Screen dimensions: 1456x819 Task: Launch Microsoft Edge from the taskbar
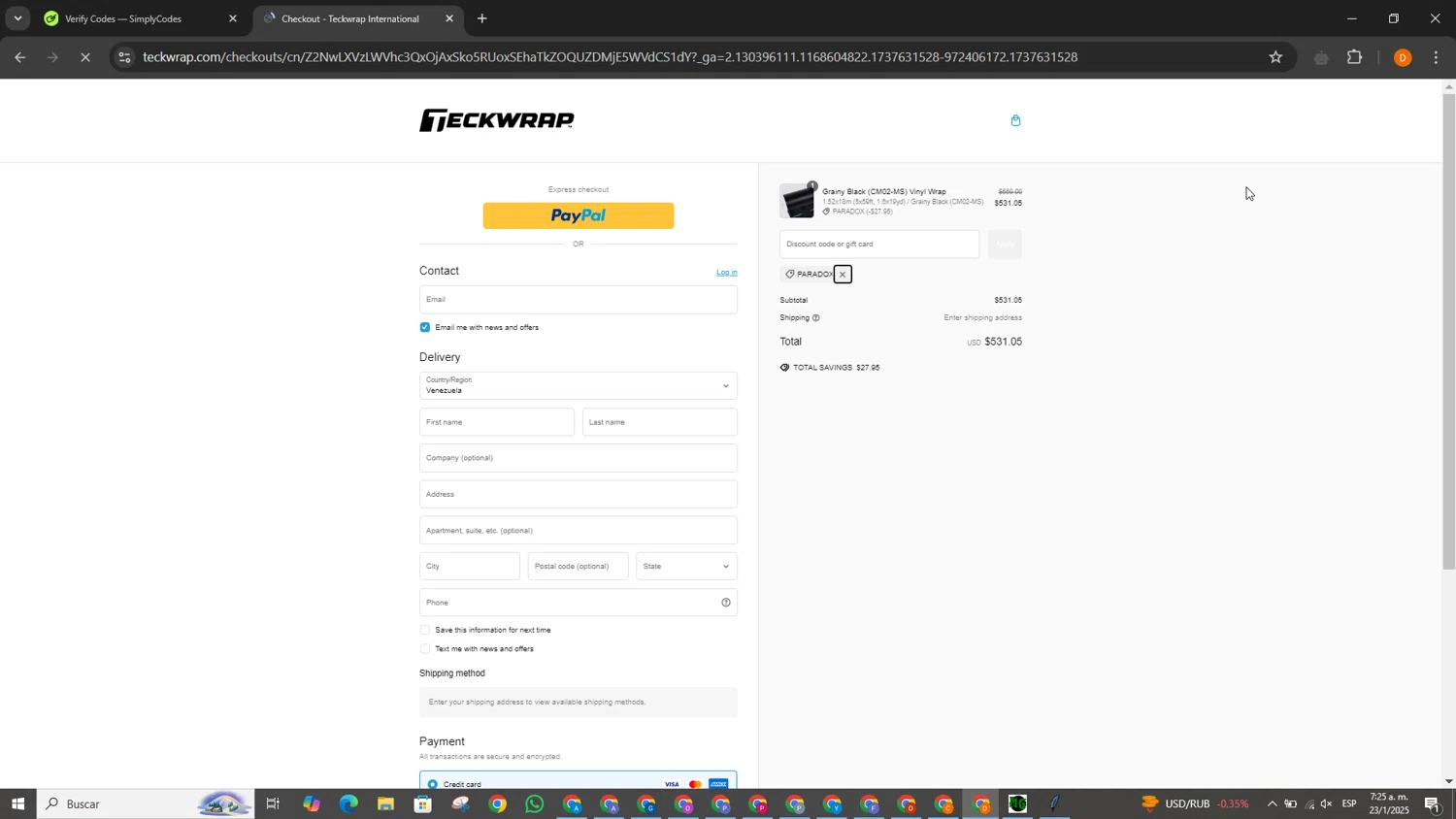[x=348, y=803]
